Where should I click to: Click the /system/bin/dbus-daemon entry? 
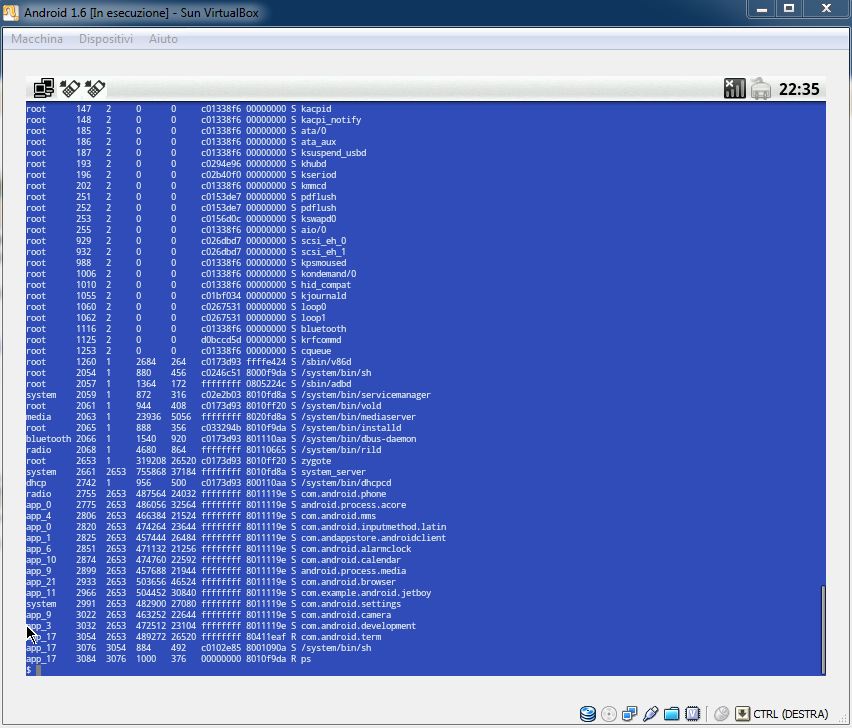[359, 439]
